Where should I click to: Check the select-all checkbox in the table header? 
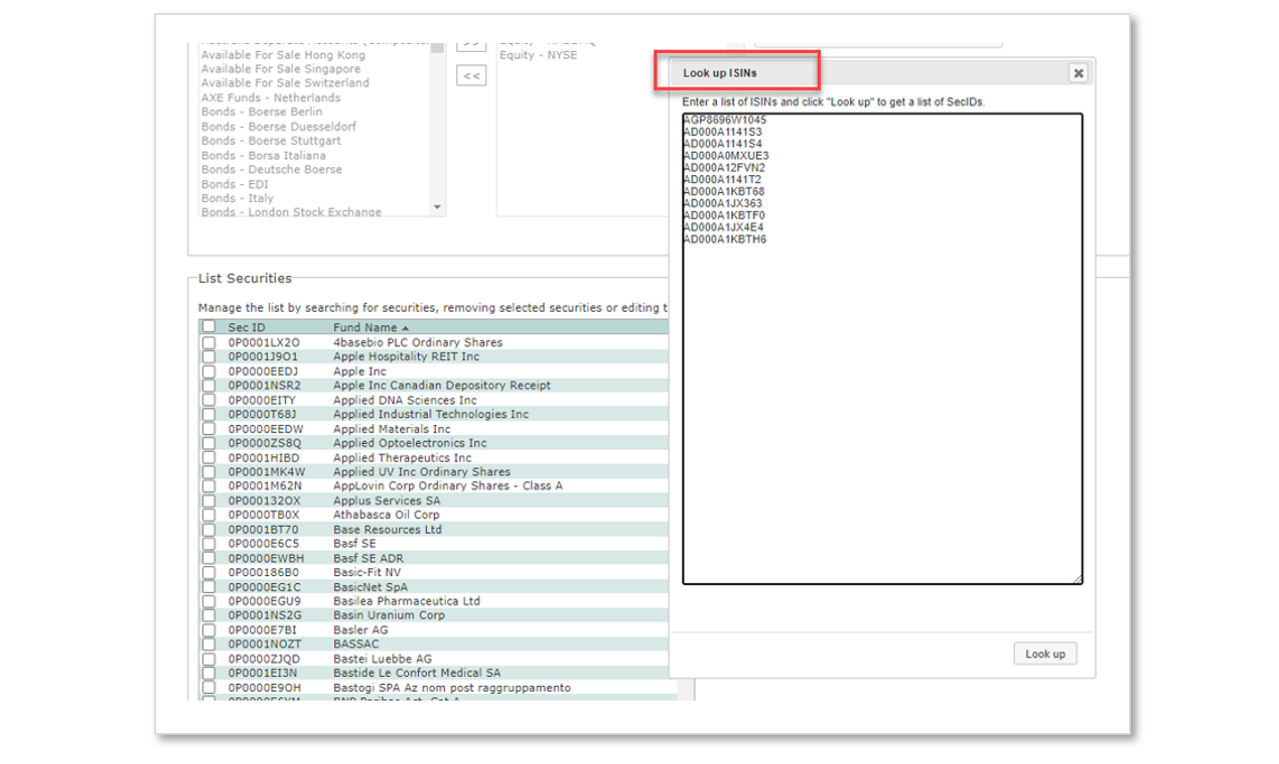[x=208, y=326]
